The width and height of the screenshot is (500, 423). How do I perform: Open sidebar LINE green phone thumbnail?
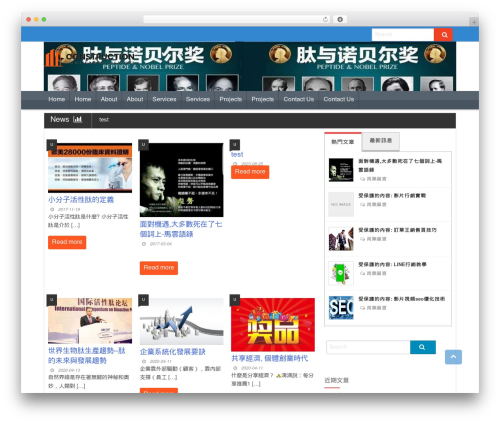click(341, 273)
